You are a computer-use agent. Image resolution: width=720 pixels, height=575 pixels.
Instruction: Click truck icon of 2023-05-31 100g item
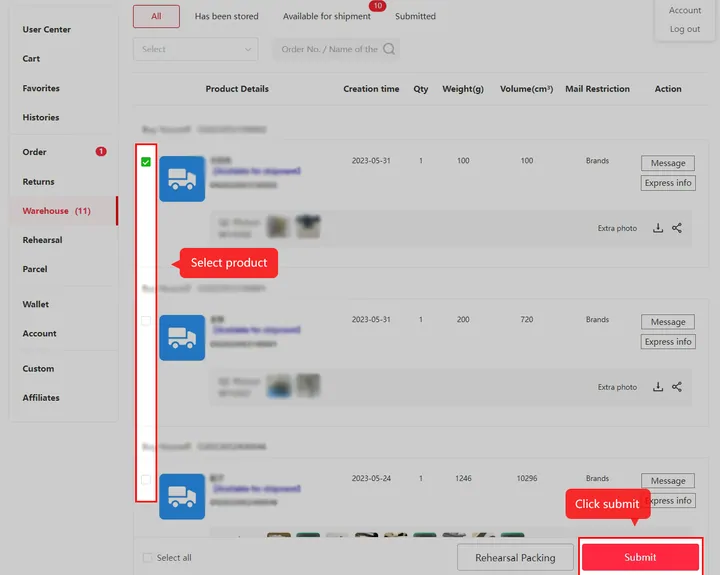point(182,179)
